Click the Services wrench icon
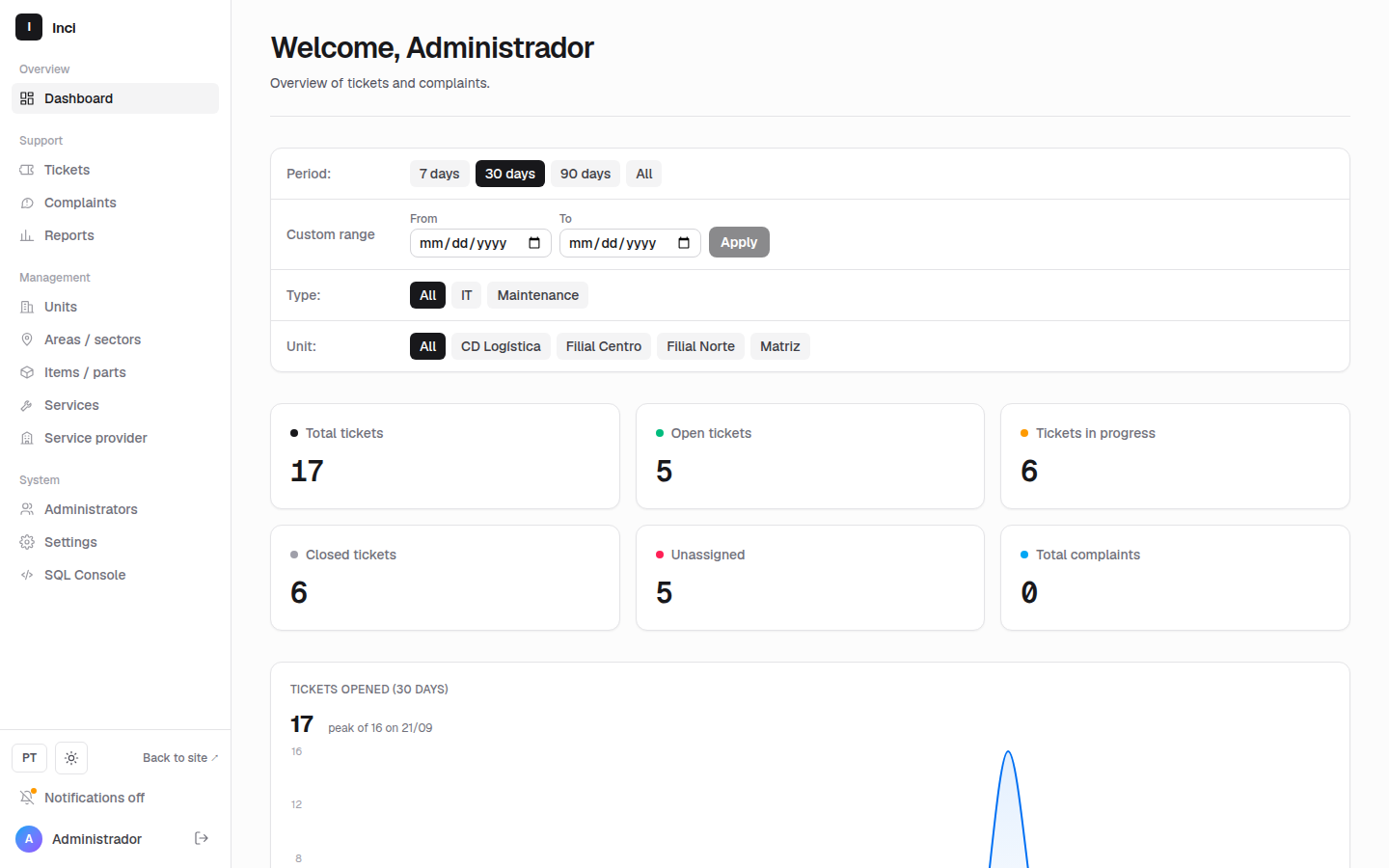The width and height of the screenshot is (1389, 868). click(x=27, y=405)
